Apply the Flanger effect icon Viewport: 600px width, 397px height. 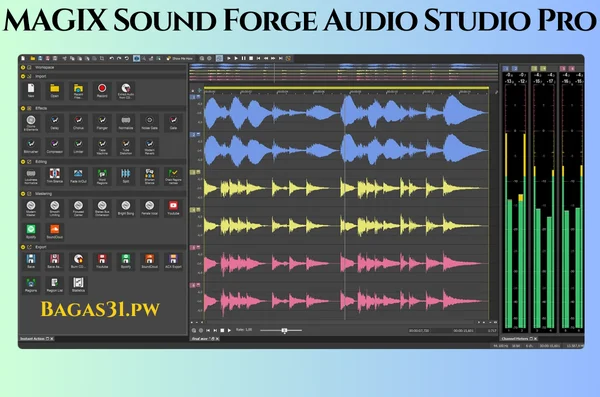(102, 123)
